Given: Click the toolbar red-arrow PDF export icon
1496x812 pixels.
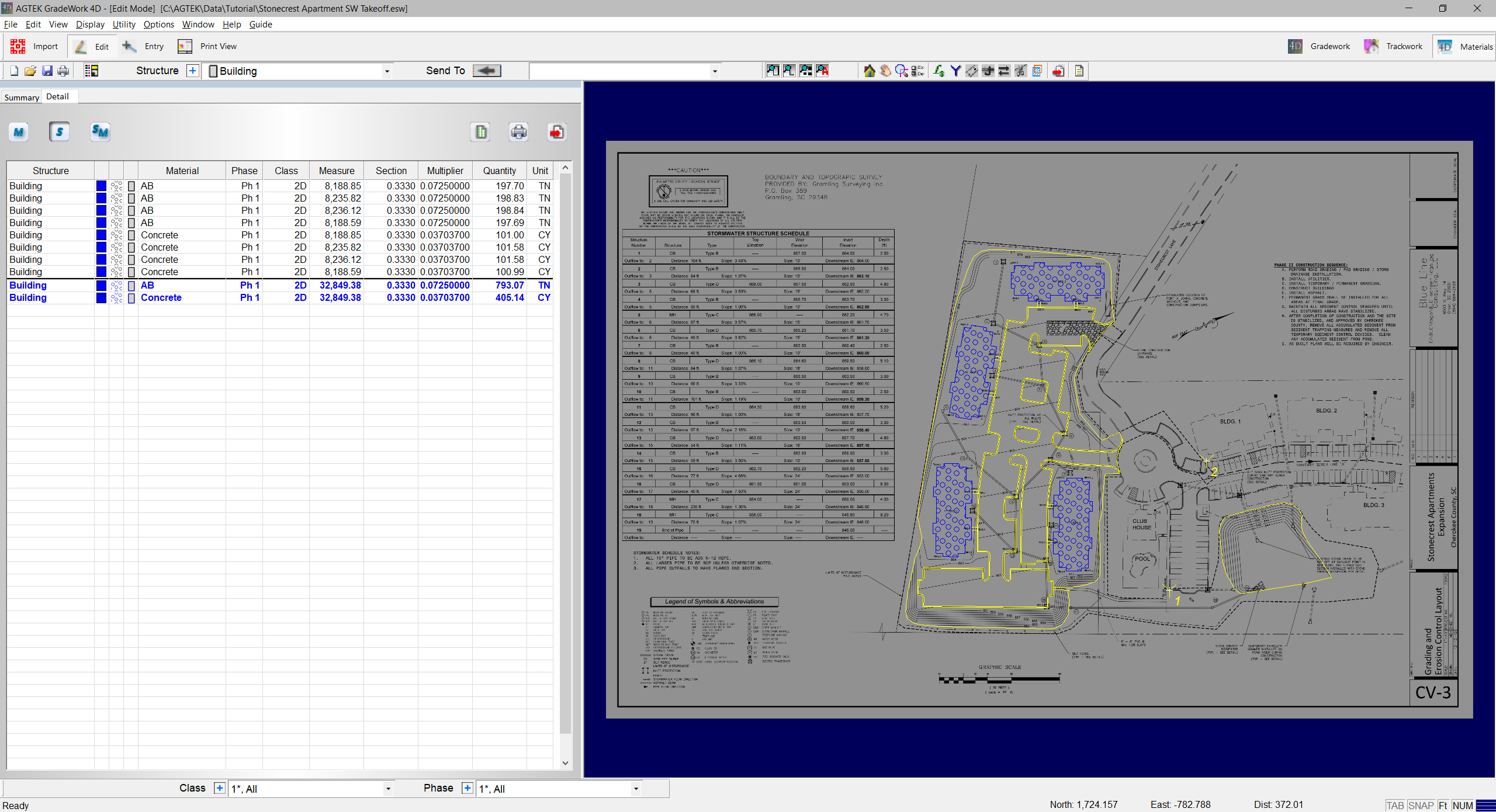Looking at the screenshot, I should pos(1058,71).
